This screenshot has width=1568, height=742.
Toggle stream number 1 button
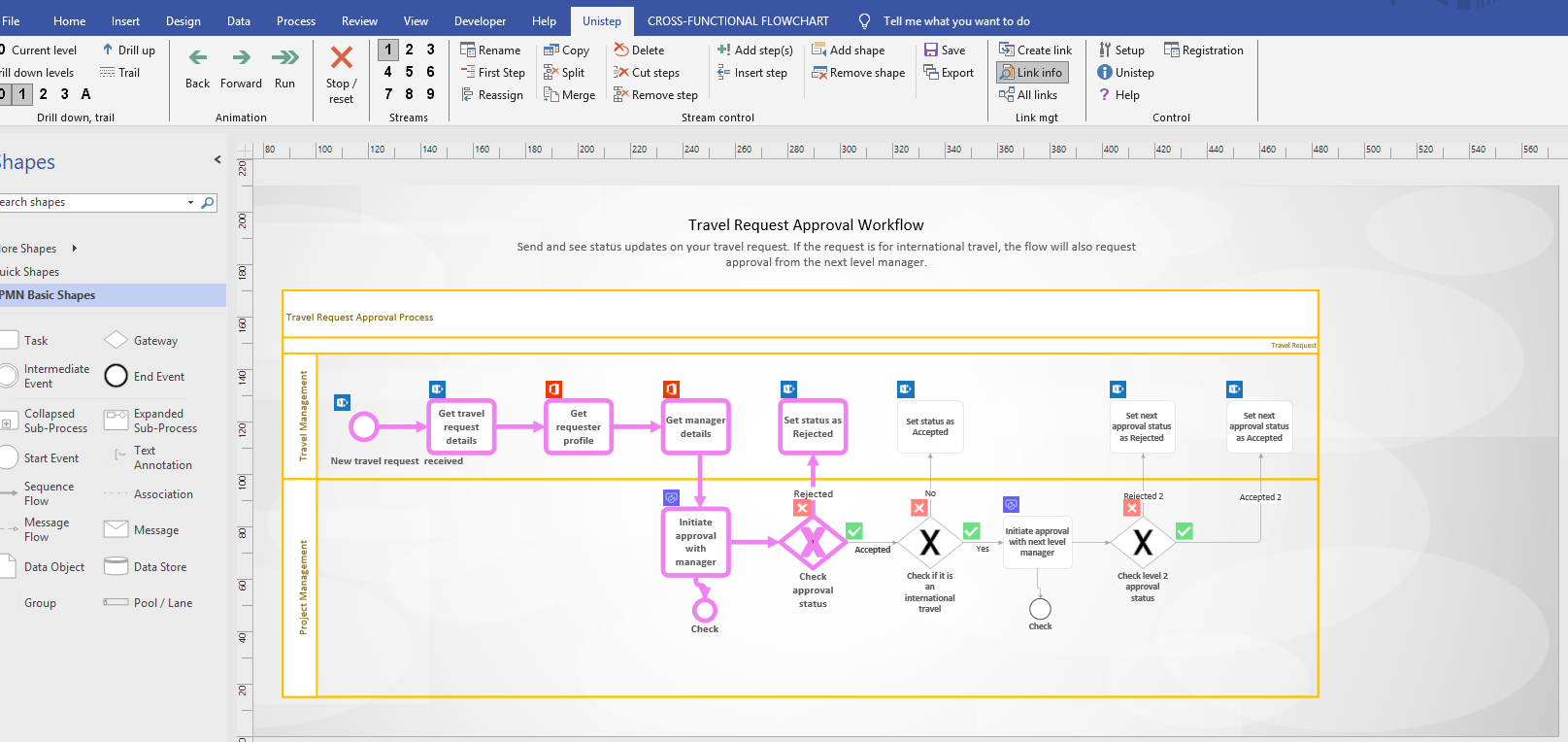point(388,50)
